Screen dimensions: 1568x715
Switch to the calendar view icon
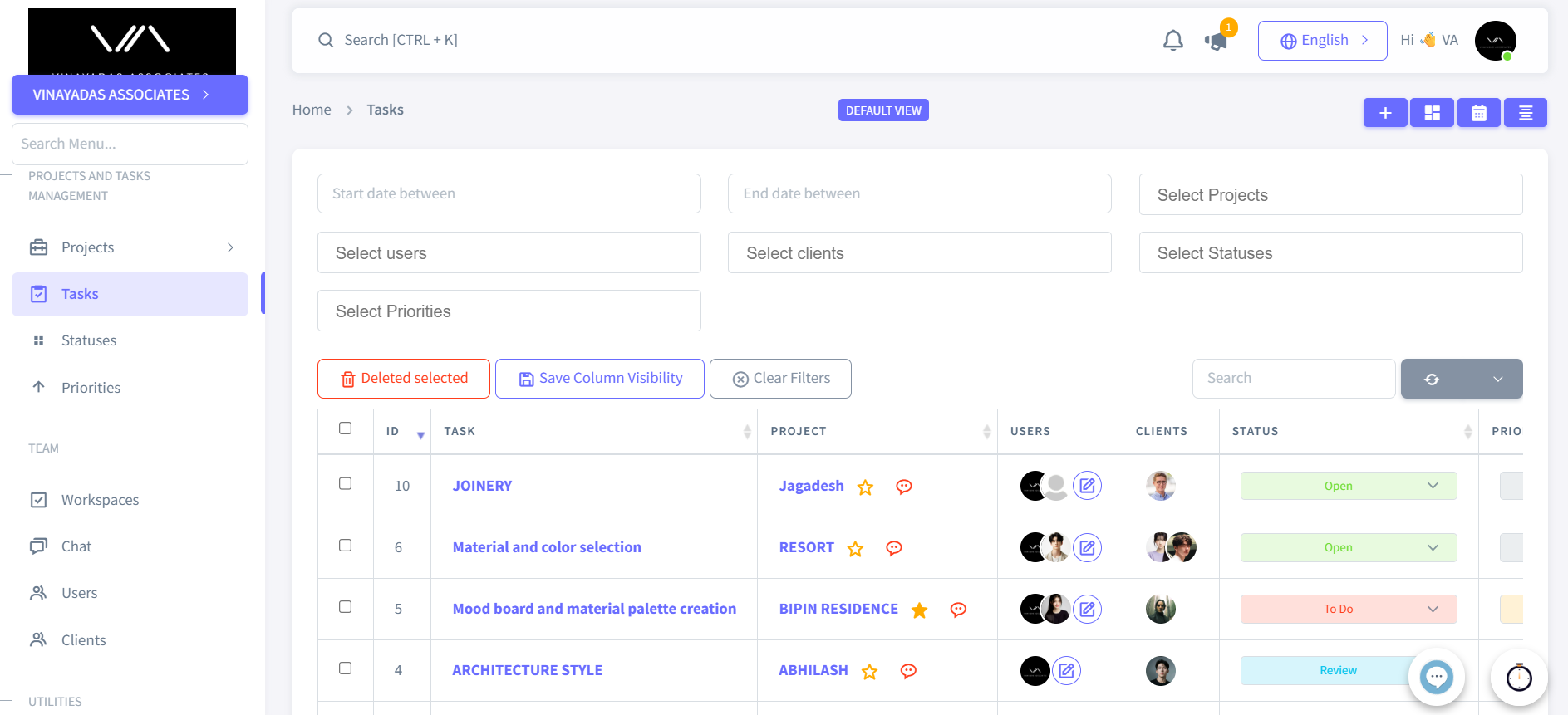pyautogui.click(x=1478, y=113)
